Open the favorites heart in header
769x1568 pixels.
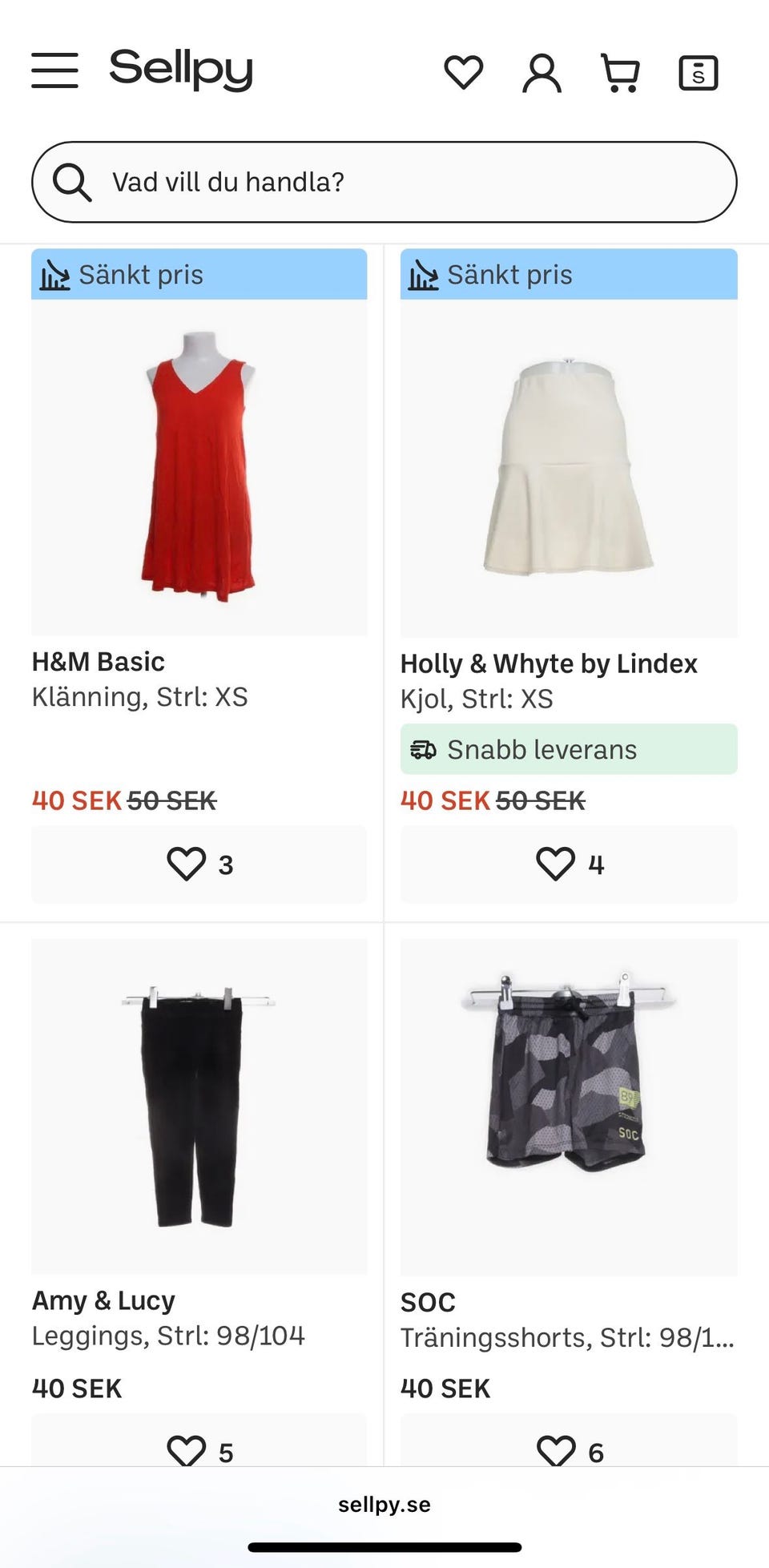[463, 72]
